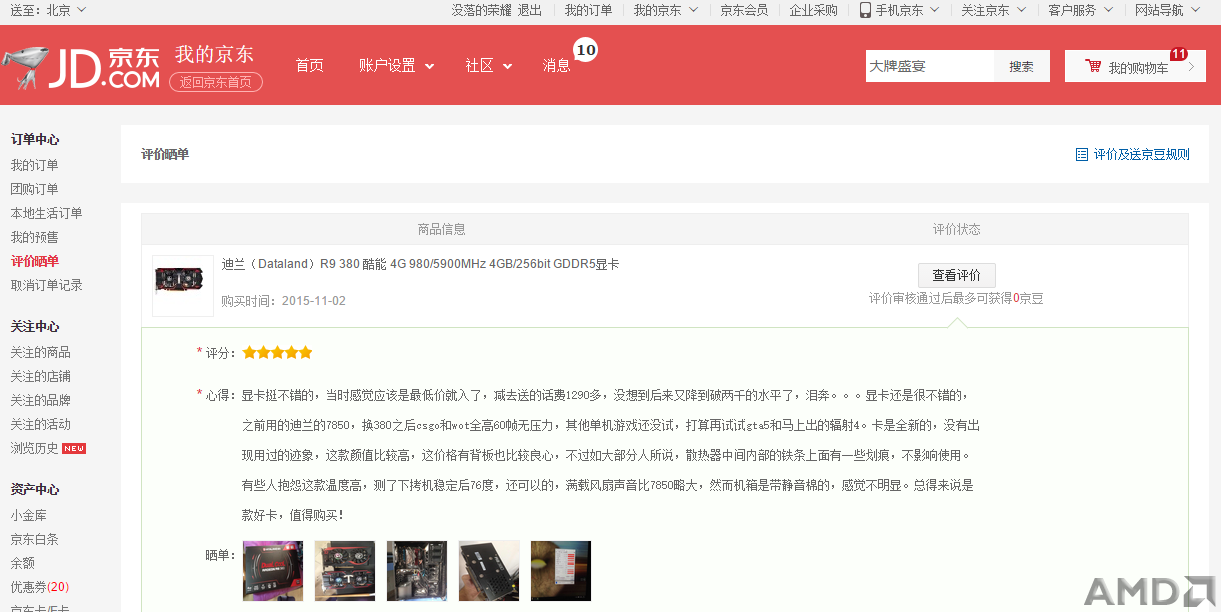Select 取消订单记录 in the sidebar
The height and width of the screenshot is (612, 1221).
pyautogui.click(x=47, y=285)
